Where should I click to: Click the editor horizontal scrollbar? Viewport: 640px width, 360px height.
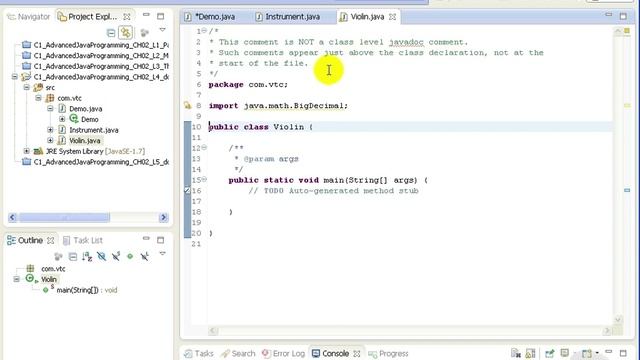pyautogui.click(x=410, y=331)
